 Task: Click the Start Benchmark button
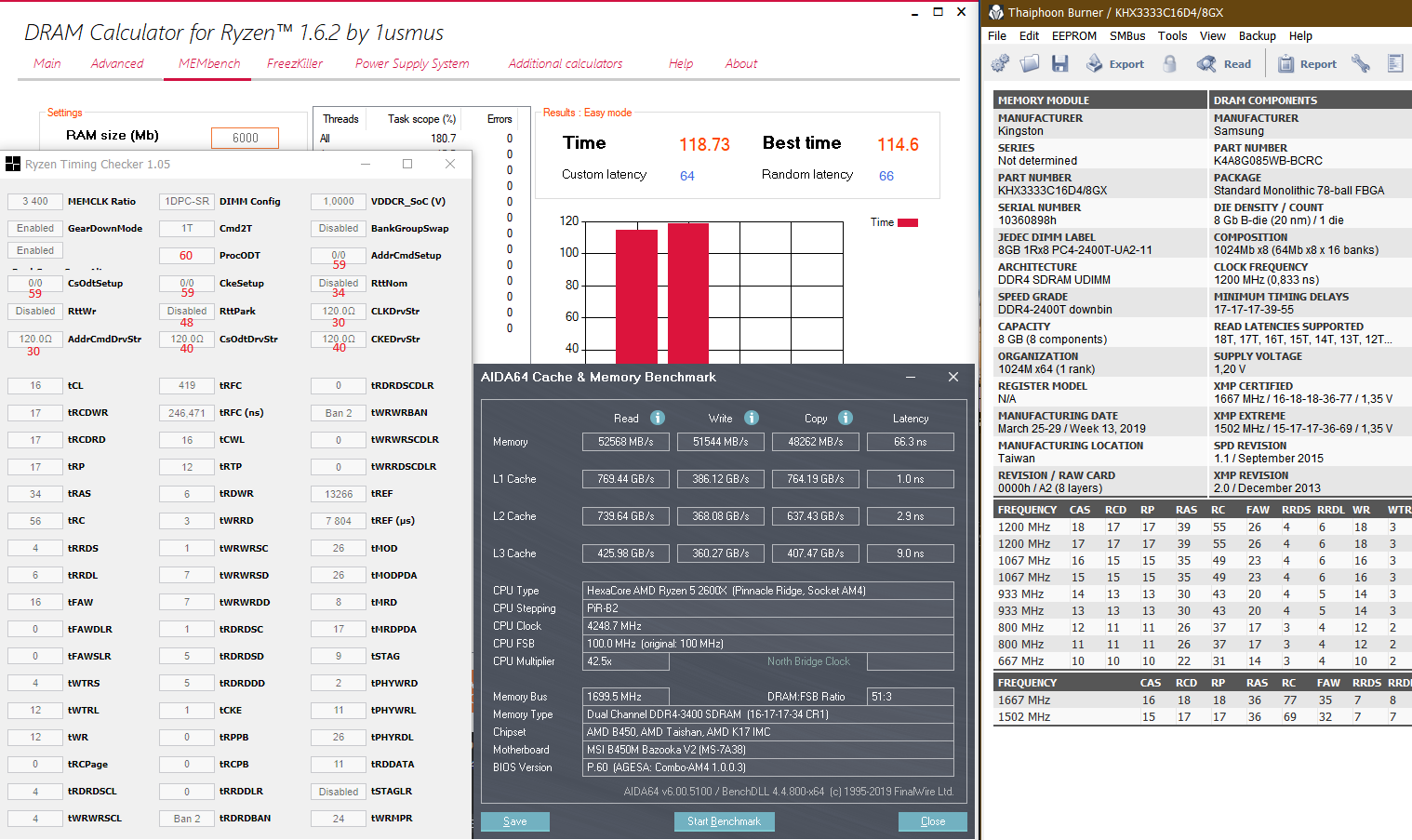(724, 821)
